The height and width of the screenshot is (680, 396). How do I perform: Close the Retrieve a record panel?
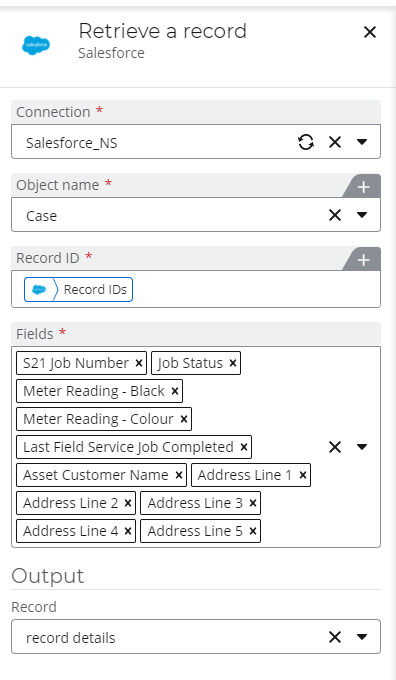click(370, 32)
